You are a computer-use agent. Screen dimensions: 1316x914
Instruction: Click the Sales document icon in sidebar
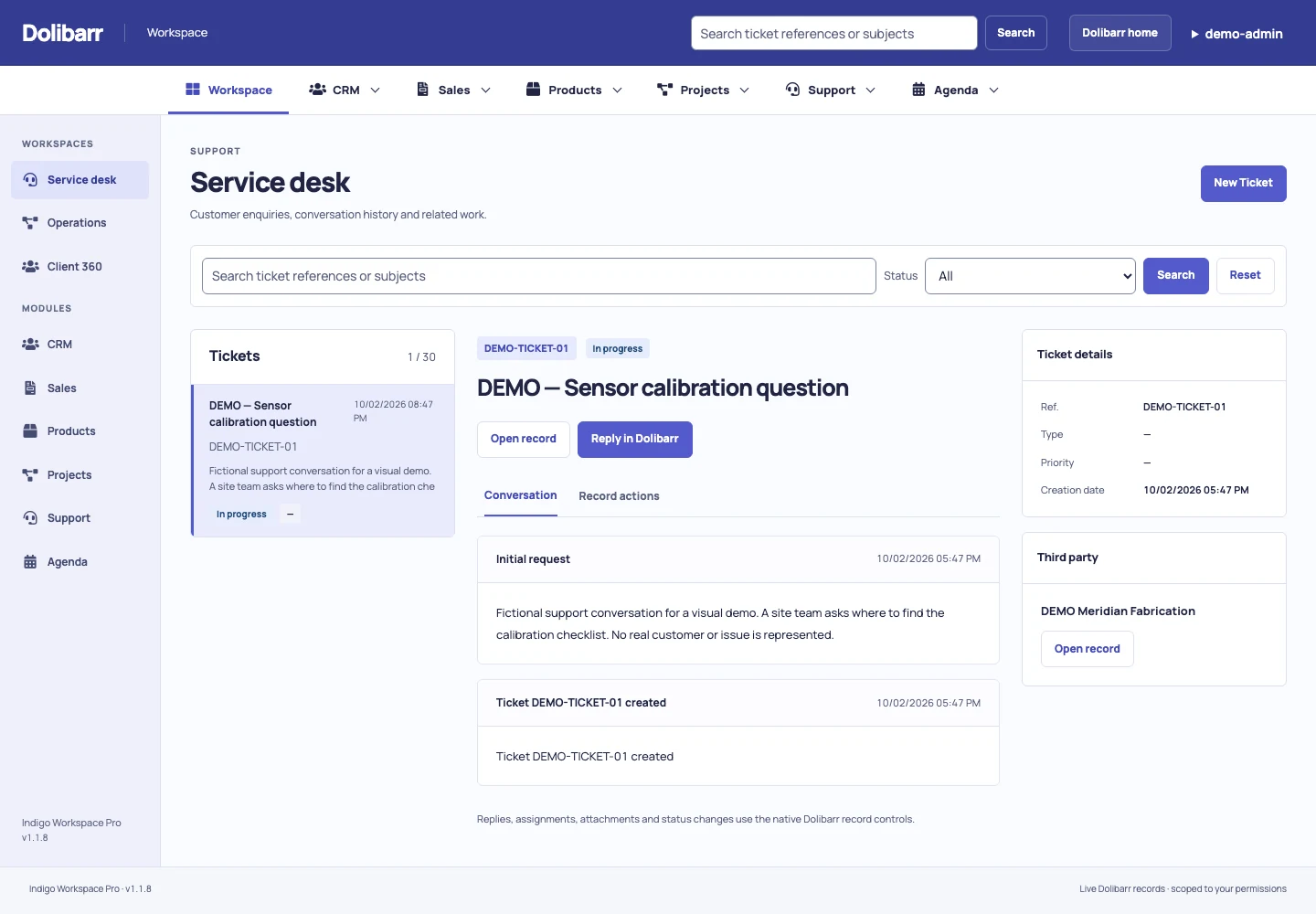click(x=30, y=388)
